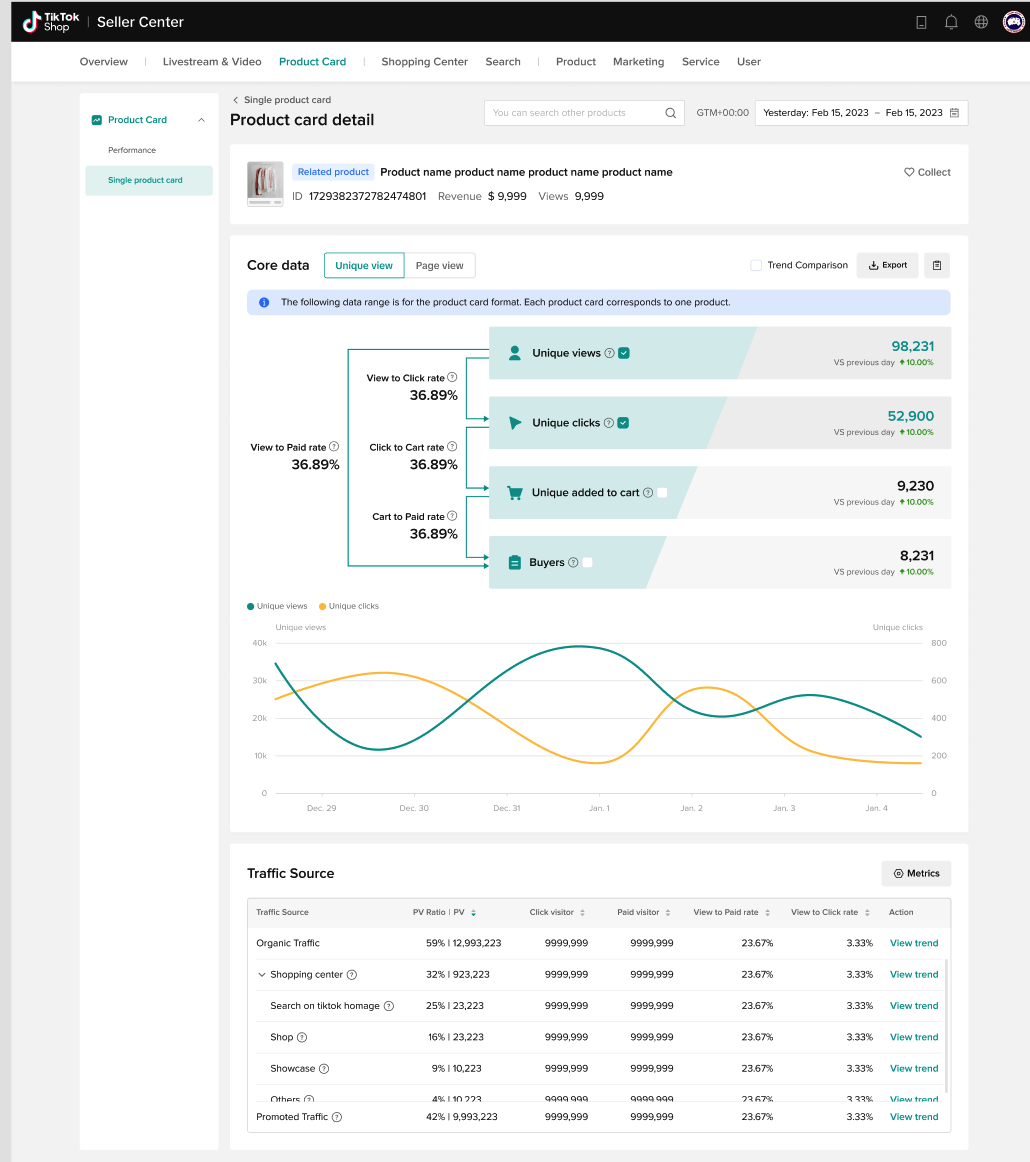Sort by the PV Ratio column arrow
Viewport: 1030px width, 1162px height.
coord(474,912)
